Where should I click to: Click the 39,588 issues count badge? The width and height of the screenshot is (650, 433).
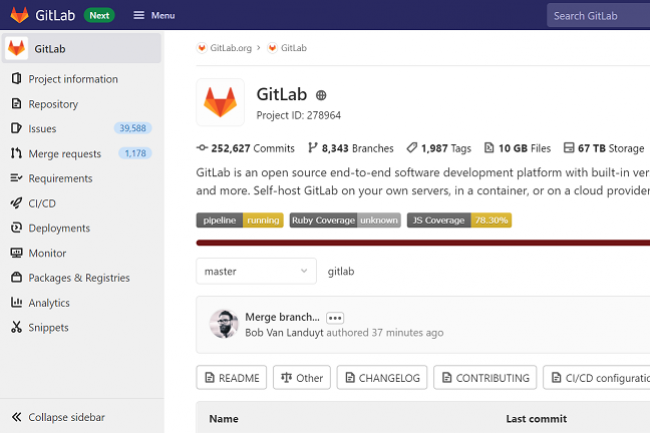click(133, 128)
